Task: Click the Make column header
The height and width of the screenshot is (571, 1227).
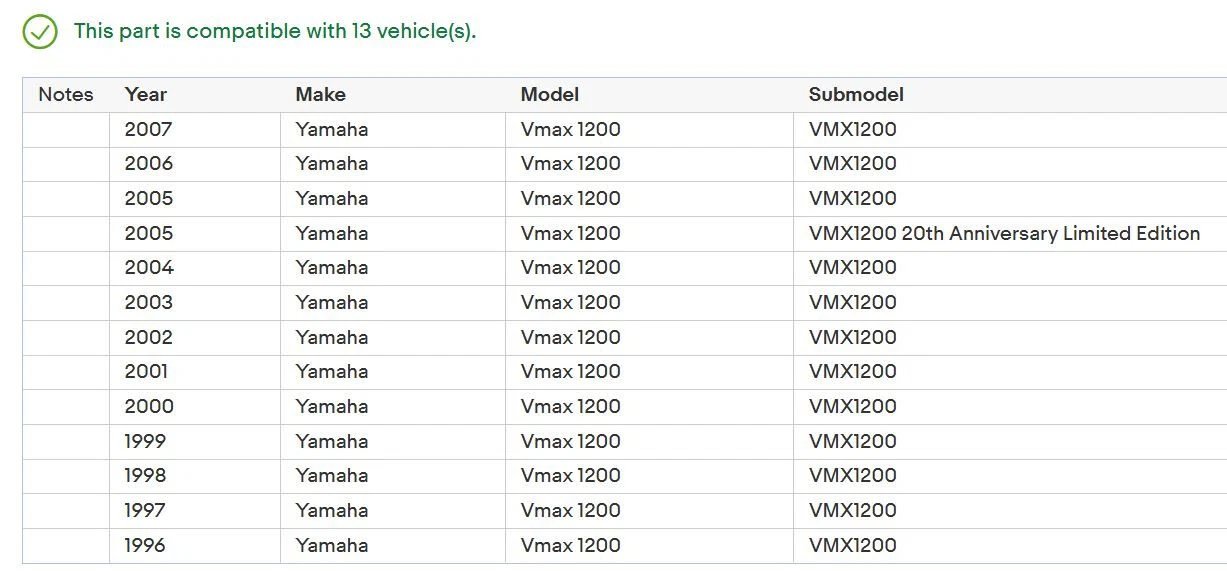Action: [320, 95]
